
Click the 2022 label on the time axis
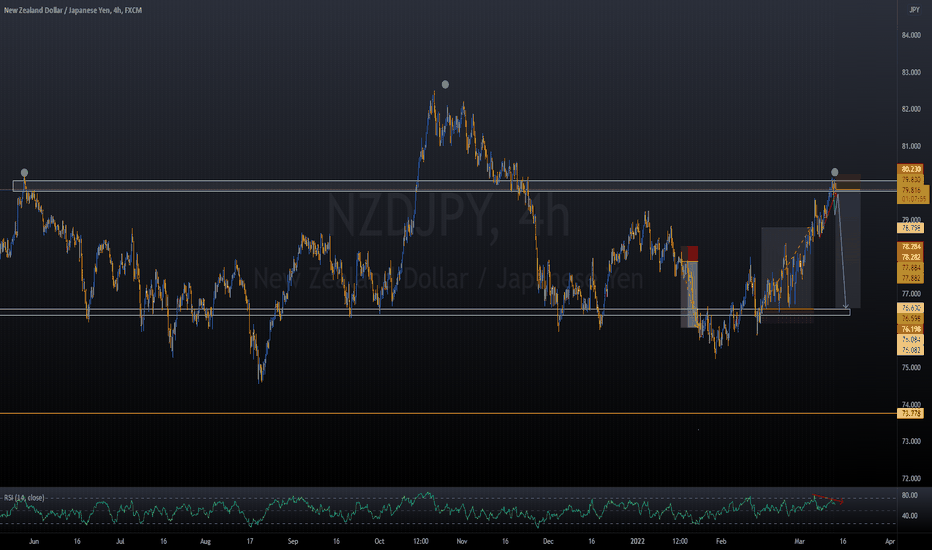[x=637, y=541]
